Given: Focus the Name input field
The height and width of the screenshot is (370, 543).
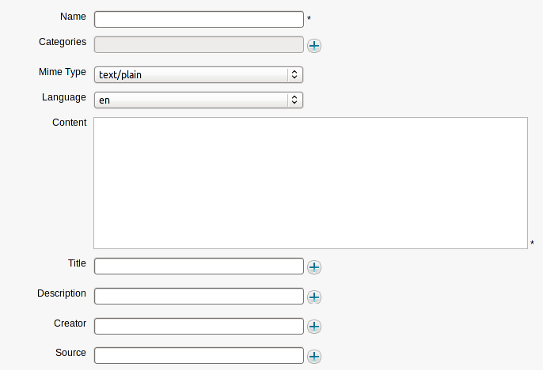Looking at the screenshot, I should coord(199,19).
